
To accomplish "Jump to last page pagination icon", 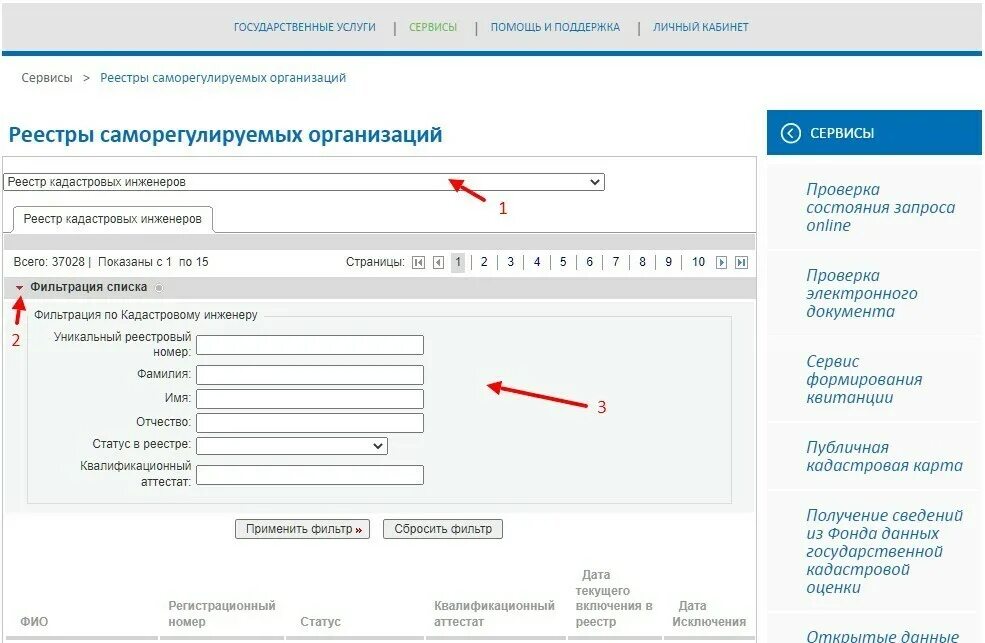I will (x=741, y=262).
